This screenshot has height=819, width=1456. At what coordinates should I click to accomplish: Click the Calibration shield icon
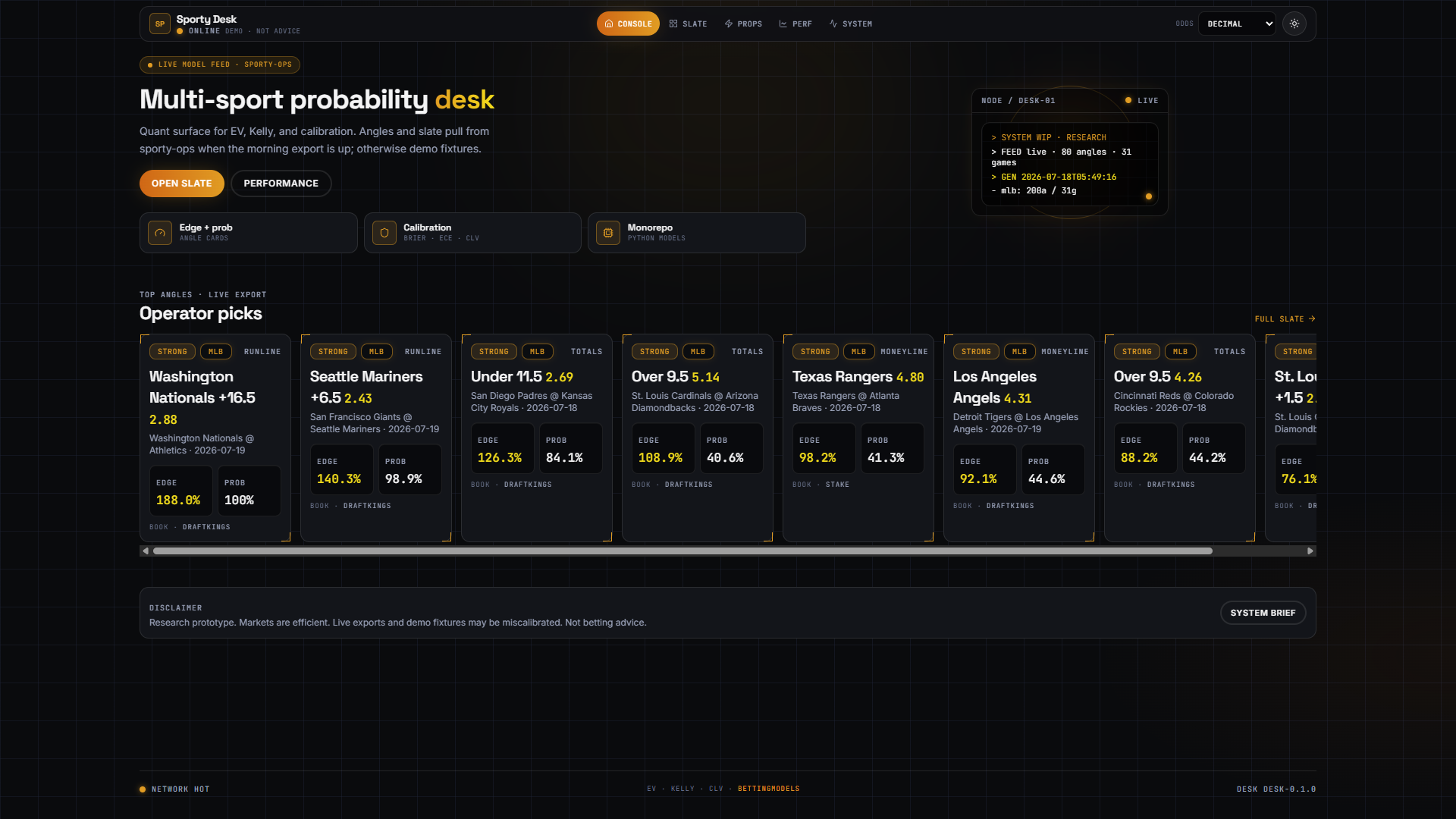point(384,233)
